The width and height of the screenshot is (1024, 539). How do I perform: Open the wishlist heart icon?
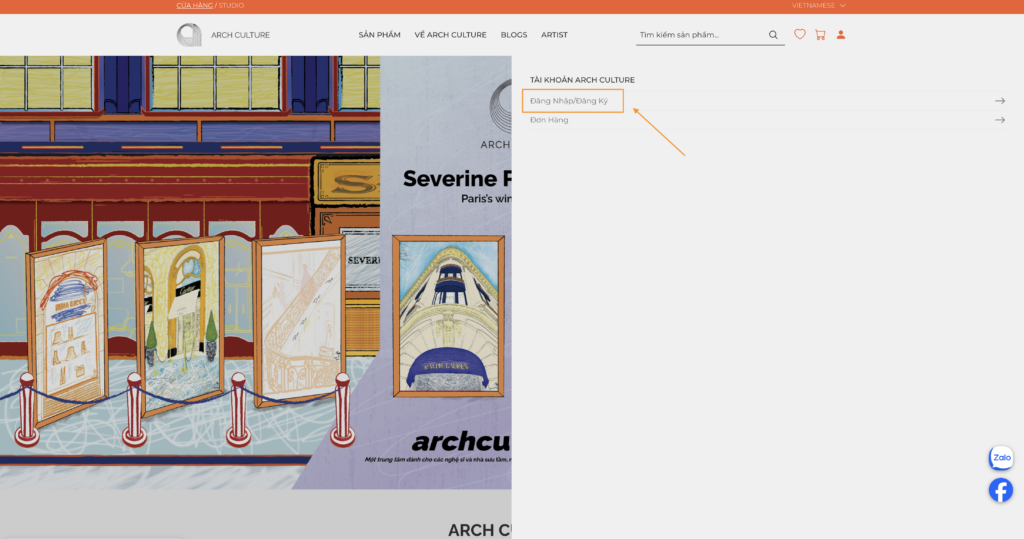click(799, 35)
